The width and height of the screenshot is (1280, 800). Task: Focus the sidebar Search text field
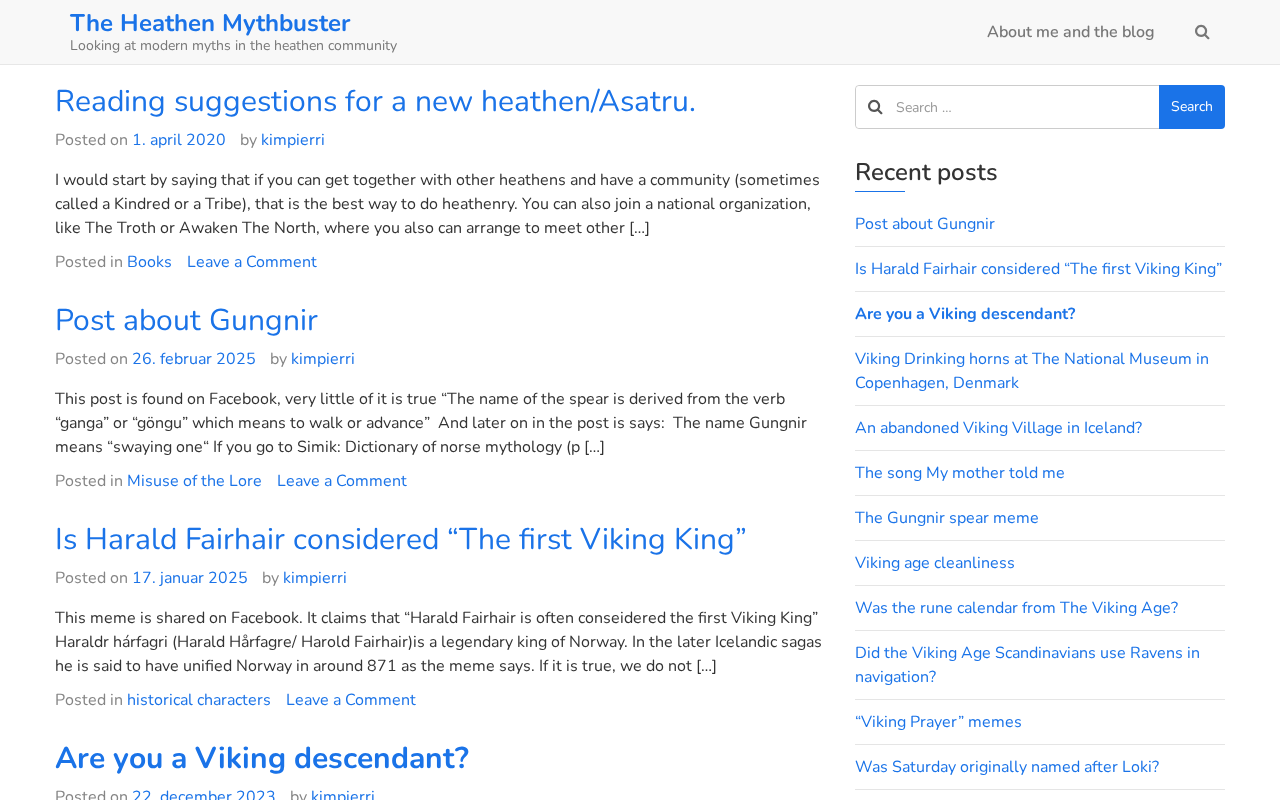tap(1020, 107)
